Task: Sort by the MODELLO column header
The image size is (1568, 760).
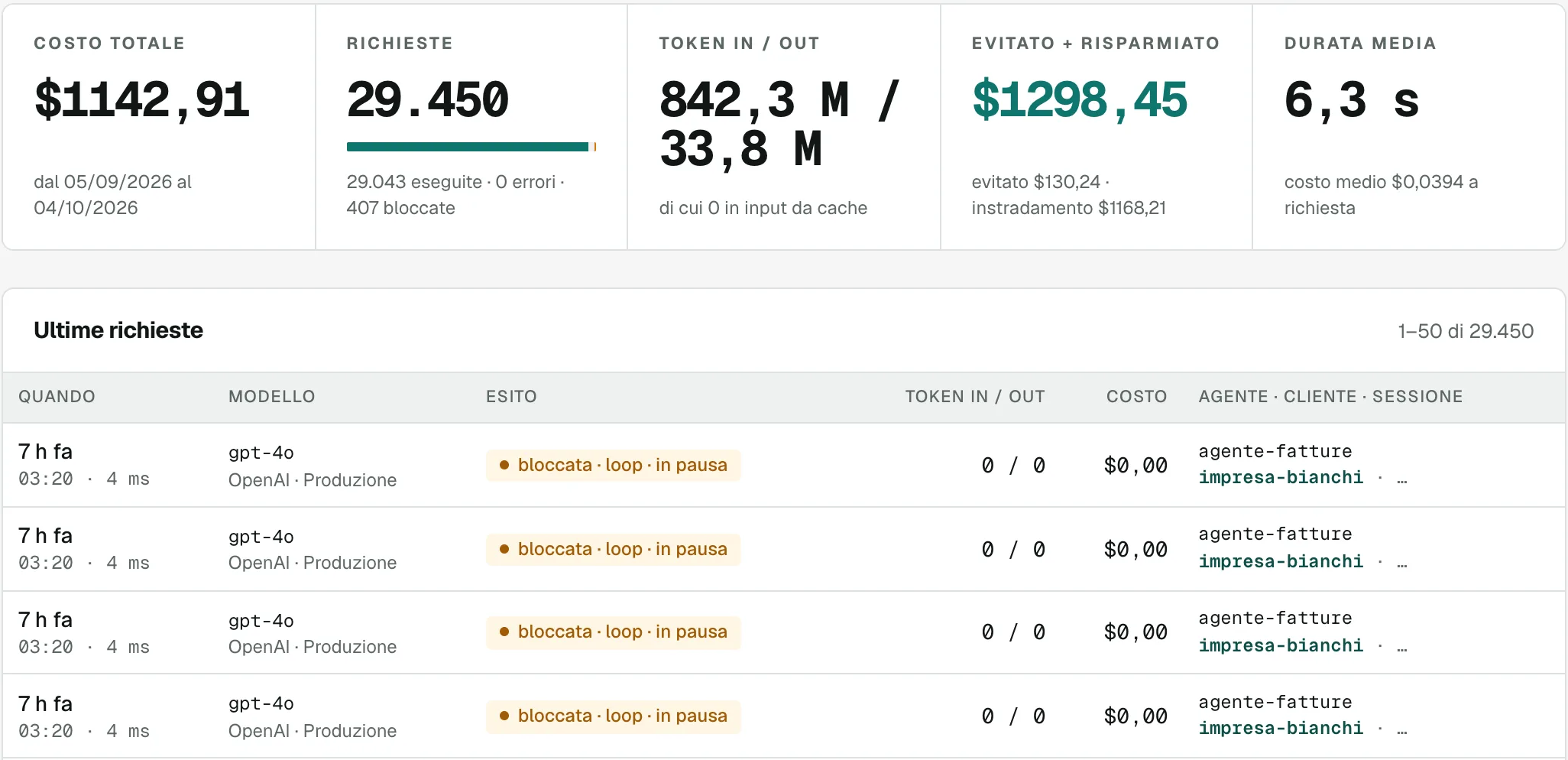Action: (x=271, y=396)
